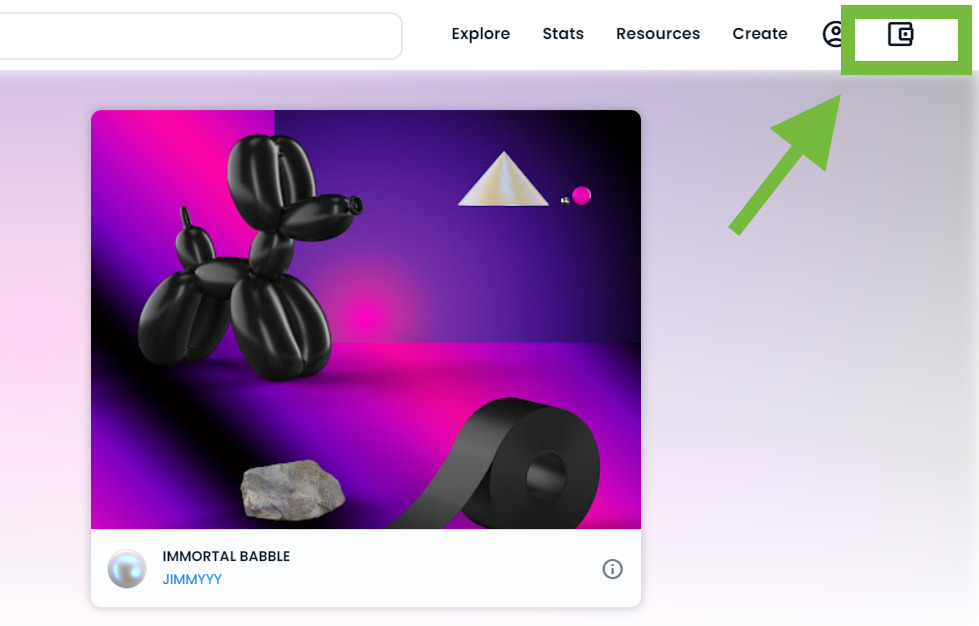This screenshot has width=979, height=626.
Task: Click the tiny chrome ball beside pink sphere
Action: tap(565, 200)
